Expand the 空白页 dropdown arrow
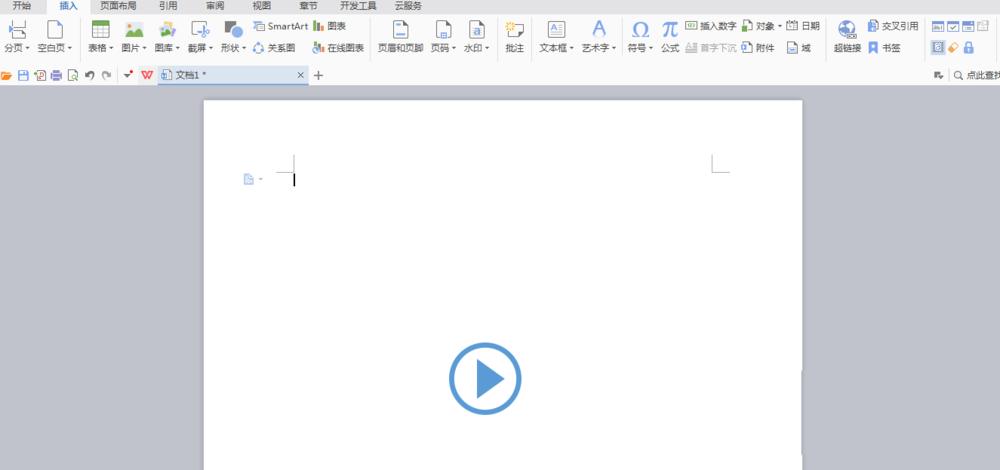This screenshot has width=1000, height=470. click(x=70, y=48)
